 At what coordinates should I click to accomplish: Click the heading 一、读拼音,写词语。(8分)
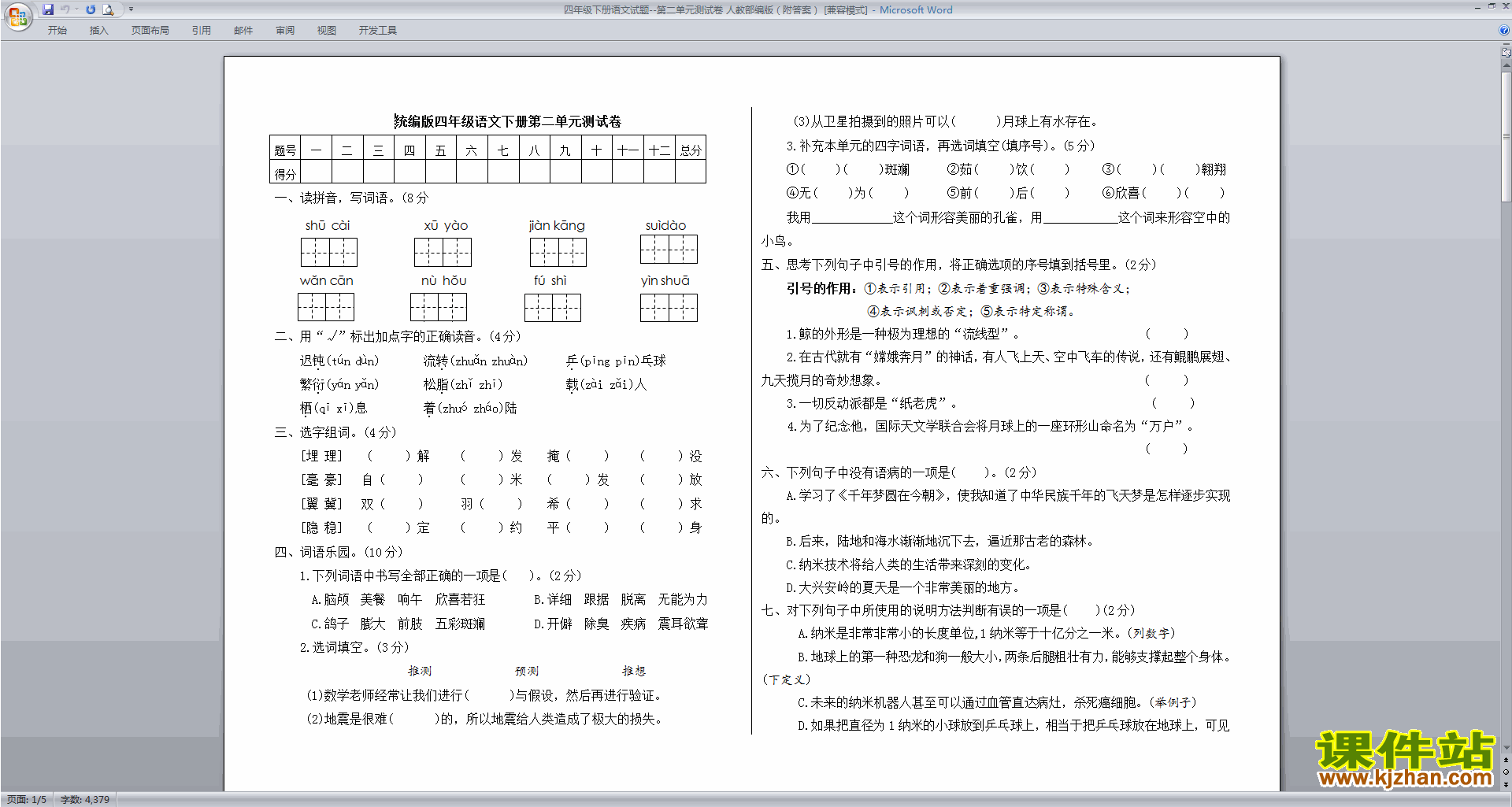(x=351, y=198)
